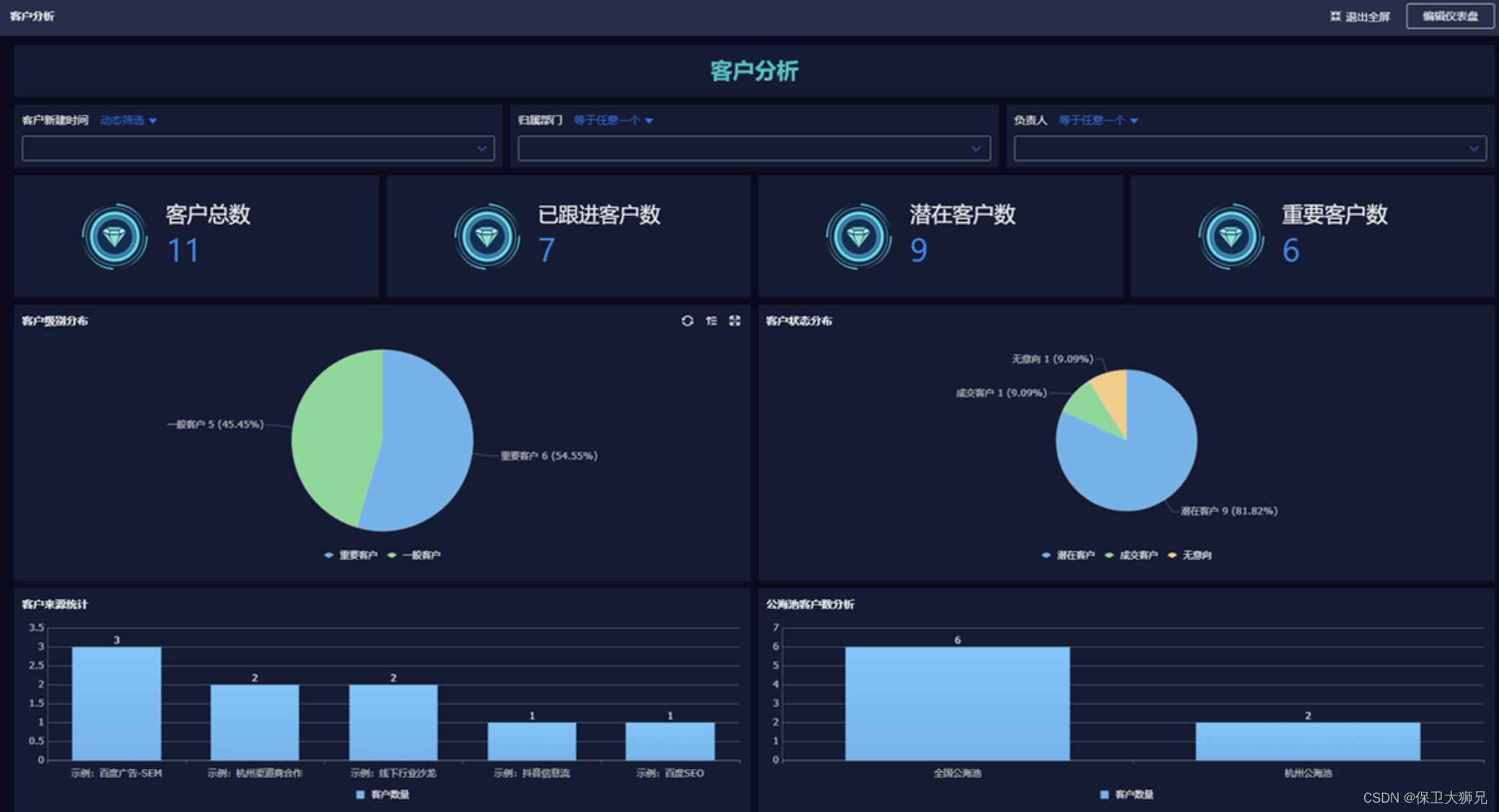This screenshot has width=1499, height=812.
Task: Click the diamond icon for 已跟进客户数
Action: (487, 237)
